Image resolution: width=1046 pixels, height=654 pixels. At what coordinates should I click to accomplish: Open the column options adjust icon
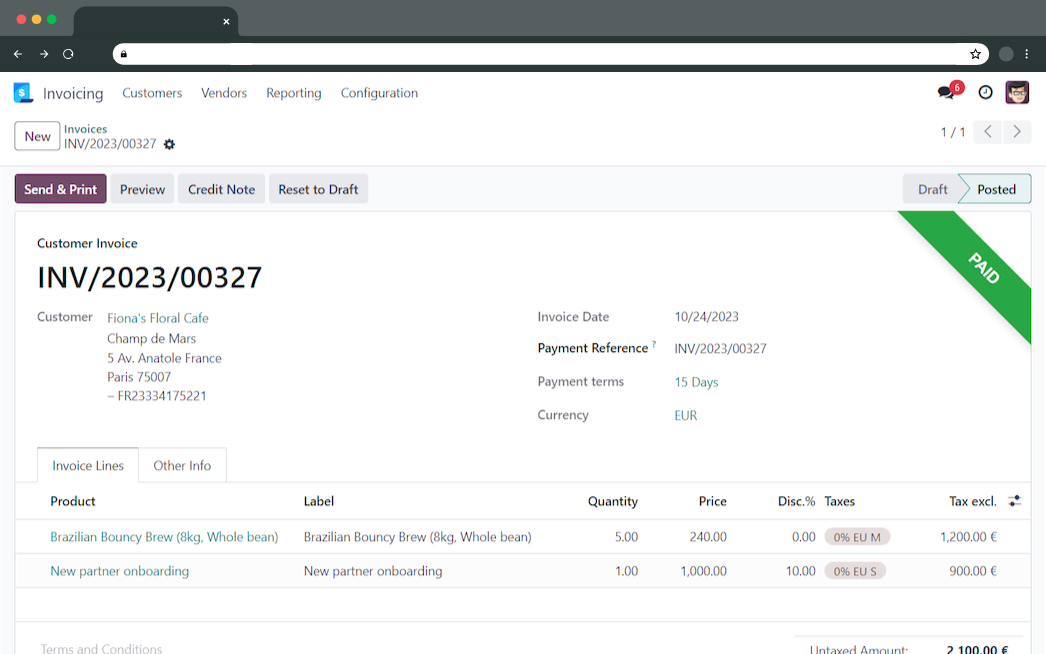1014,501
